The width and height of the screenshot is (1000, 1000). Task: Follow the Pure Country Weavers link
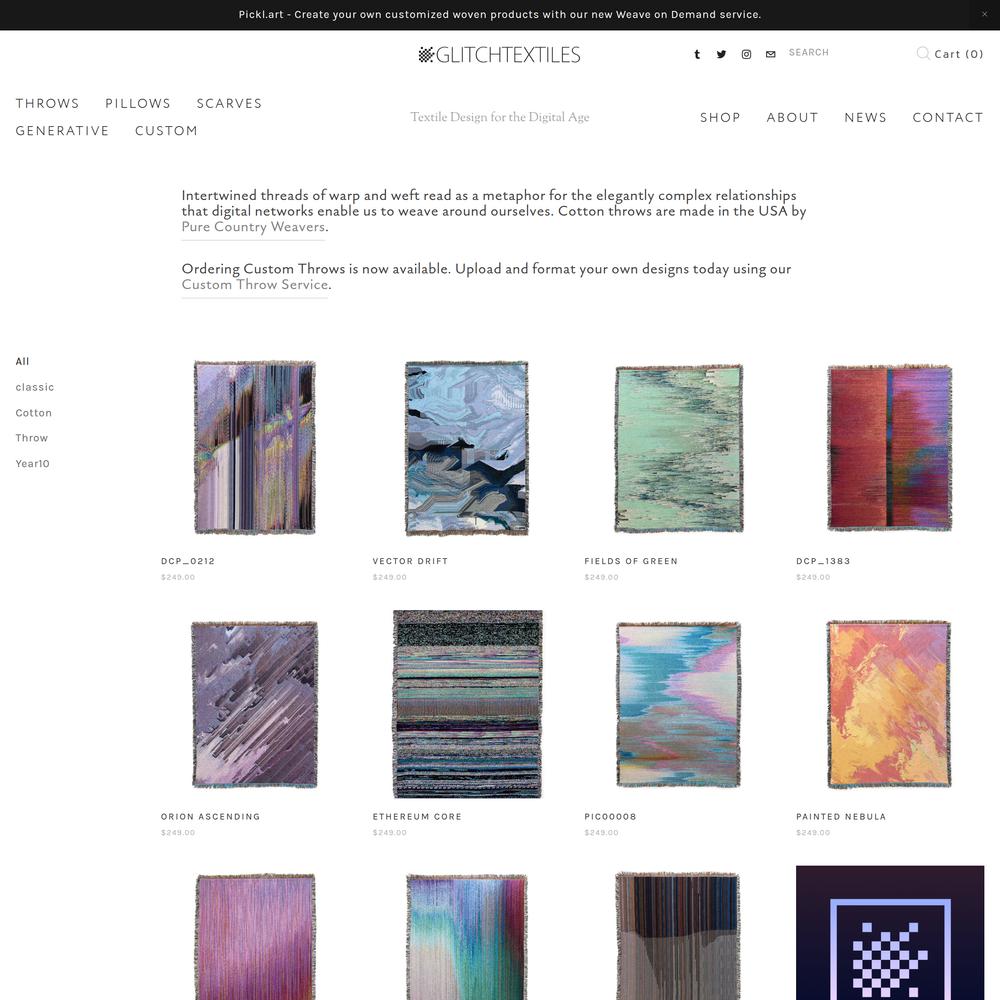coord(253,227)
